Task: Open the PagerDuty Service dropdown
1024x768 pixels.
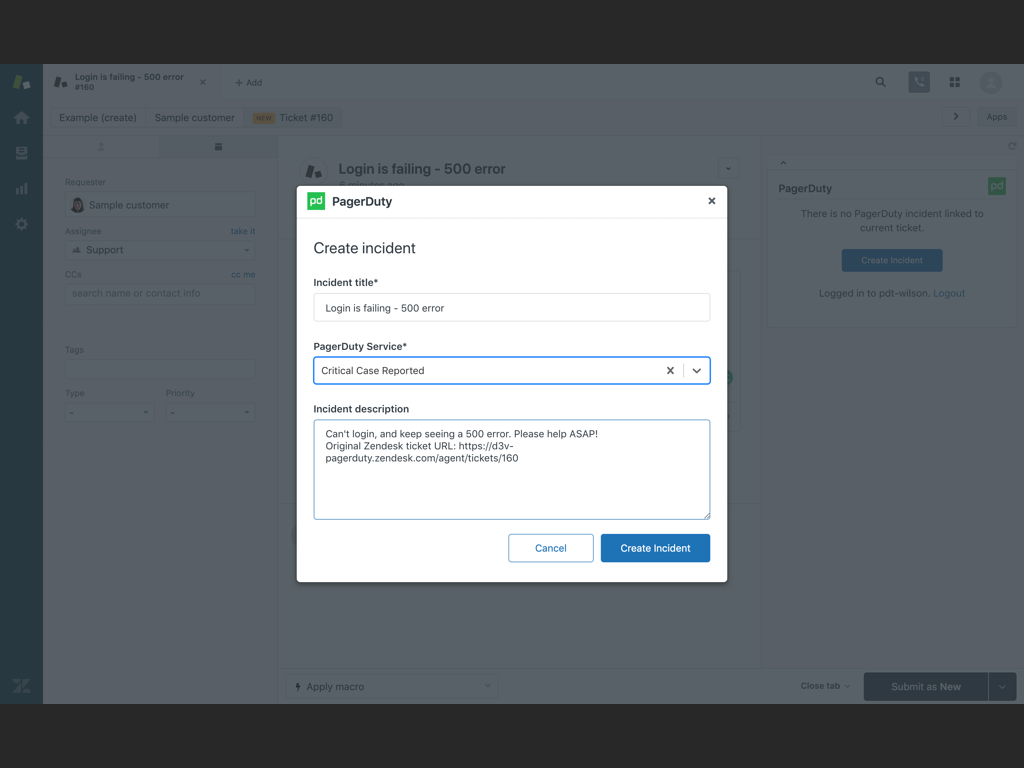Action: 697,370
